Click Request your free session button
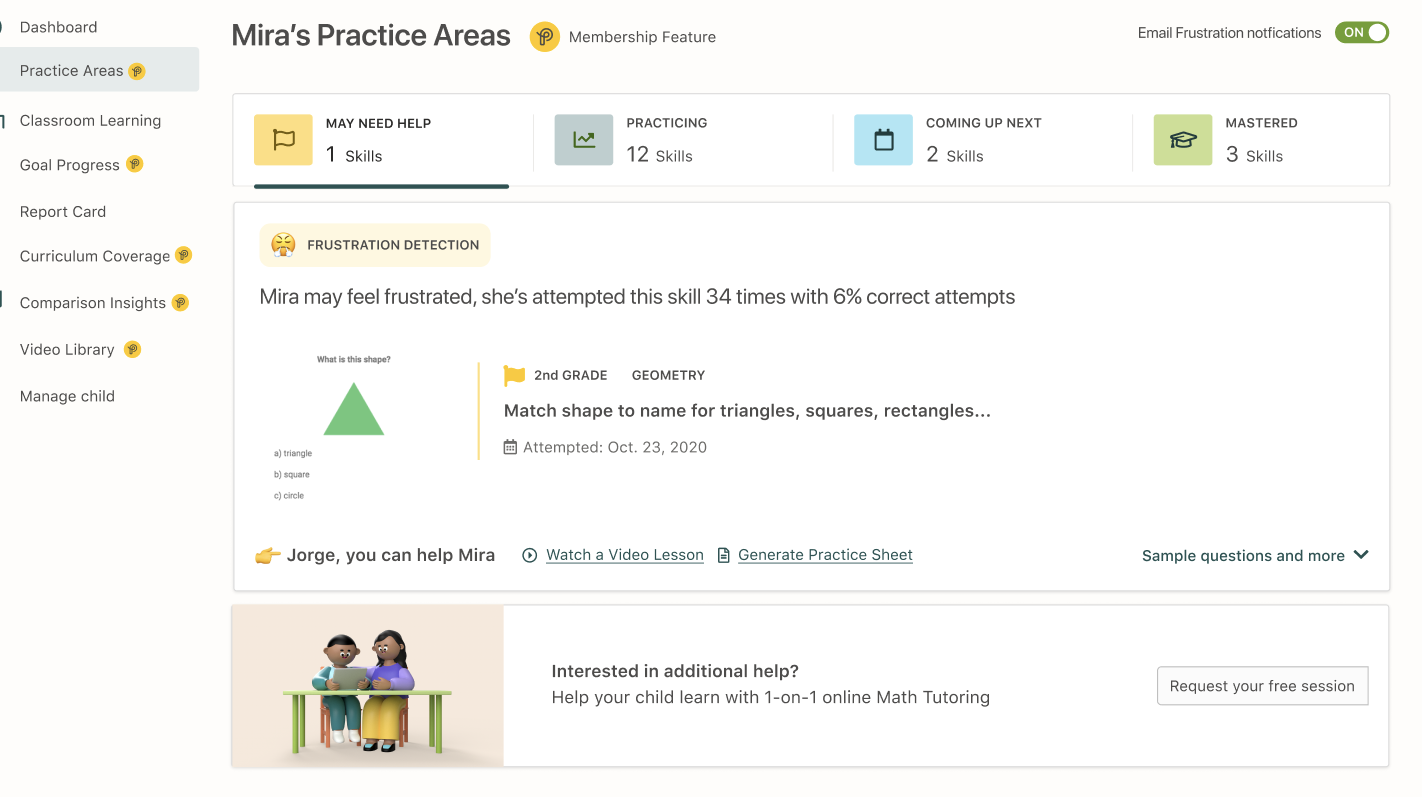The height and width of the screenshot is (797, 1422). [x=1262, y=686]
